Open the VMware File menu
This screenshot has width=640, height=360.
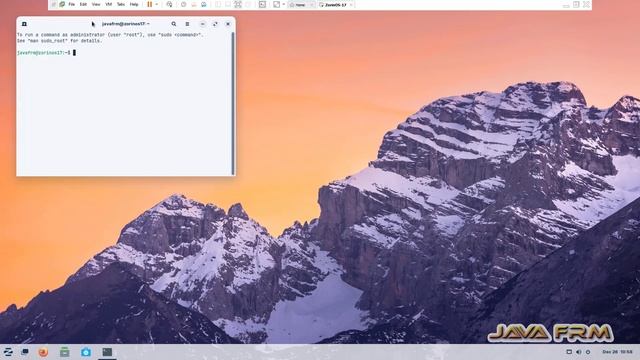71,4
